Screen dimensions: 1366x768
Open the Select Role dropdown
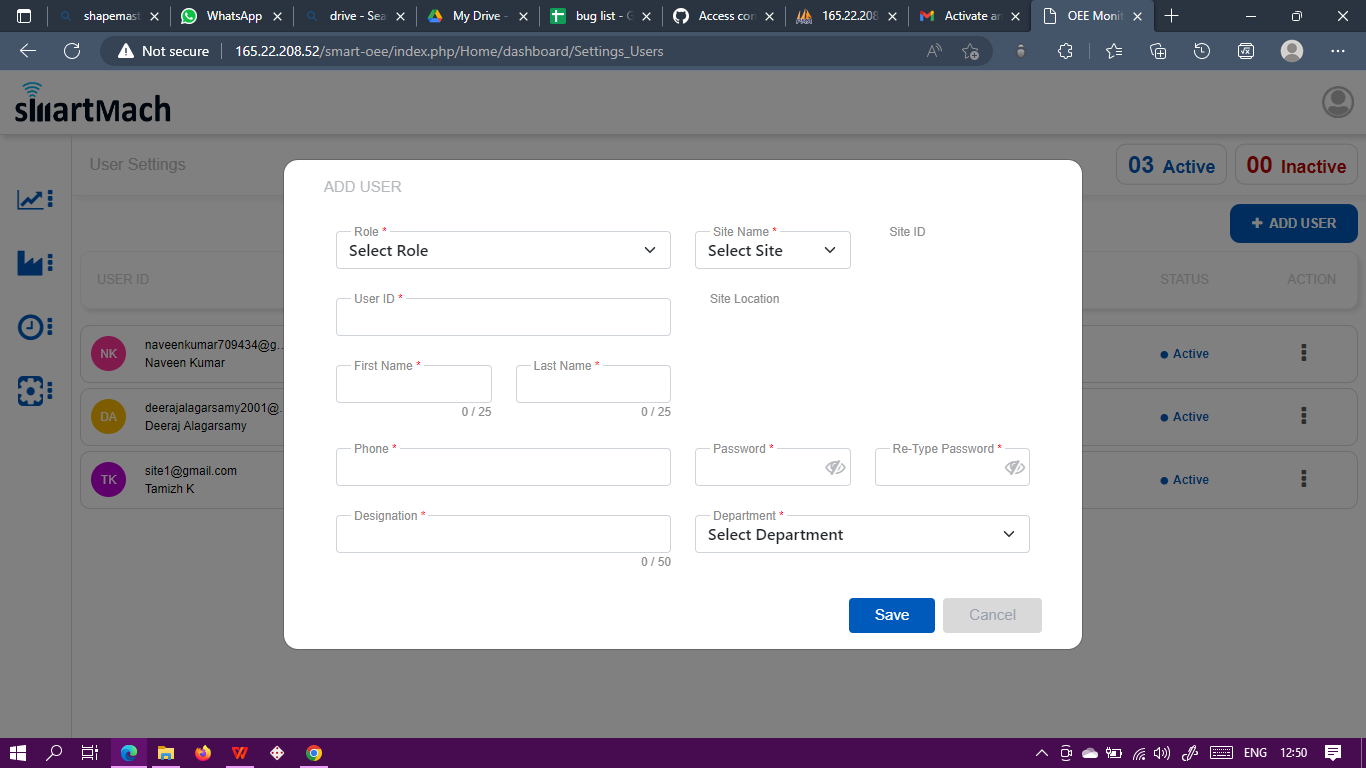[x=503, y=250]
